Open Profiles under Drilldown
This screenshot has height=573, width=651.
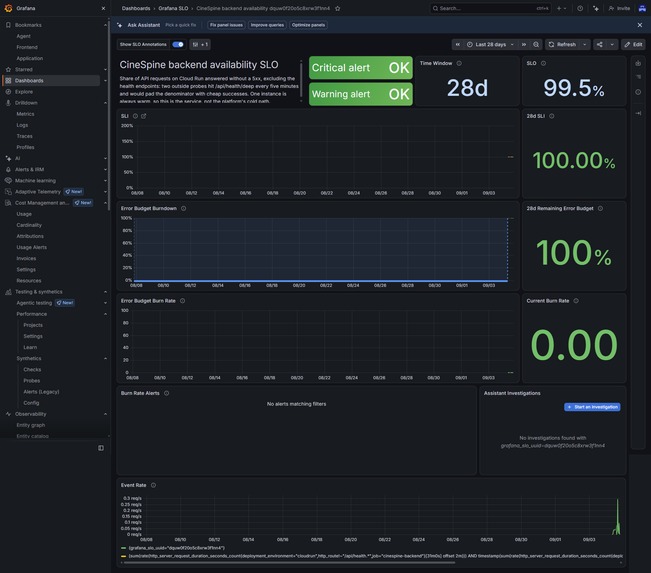(25, 147)
